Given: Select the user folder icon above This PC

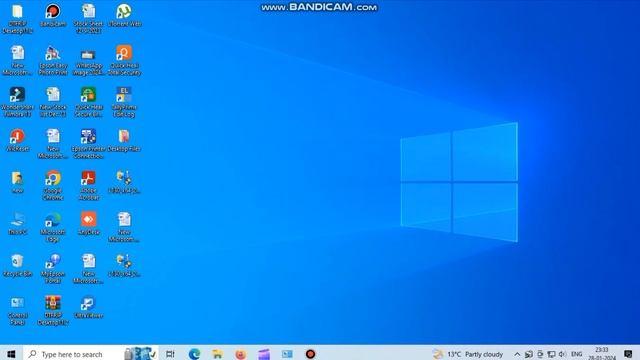Looking at the screenshot, I should click(x=18, y=182).
